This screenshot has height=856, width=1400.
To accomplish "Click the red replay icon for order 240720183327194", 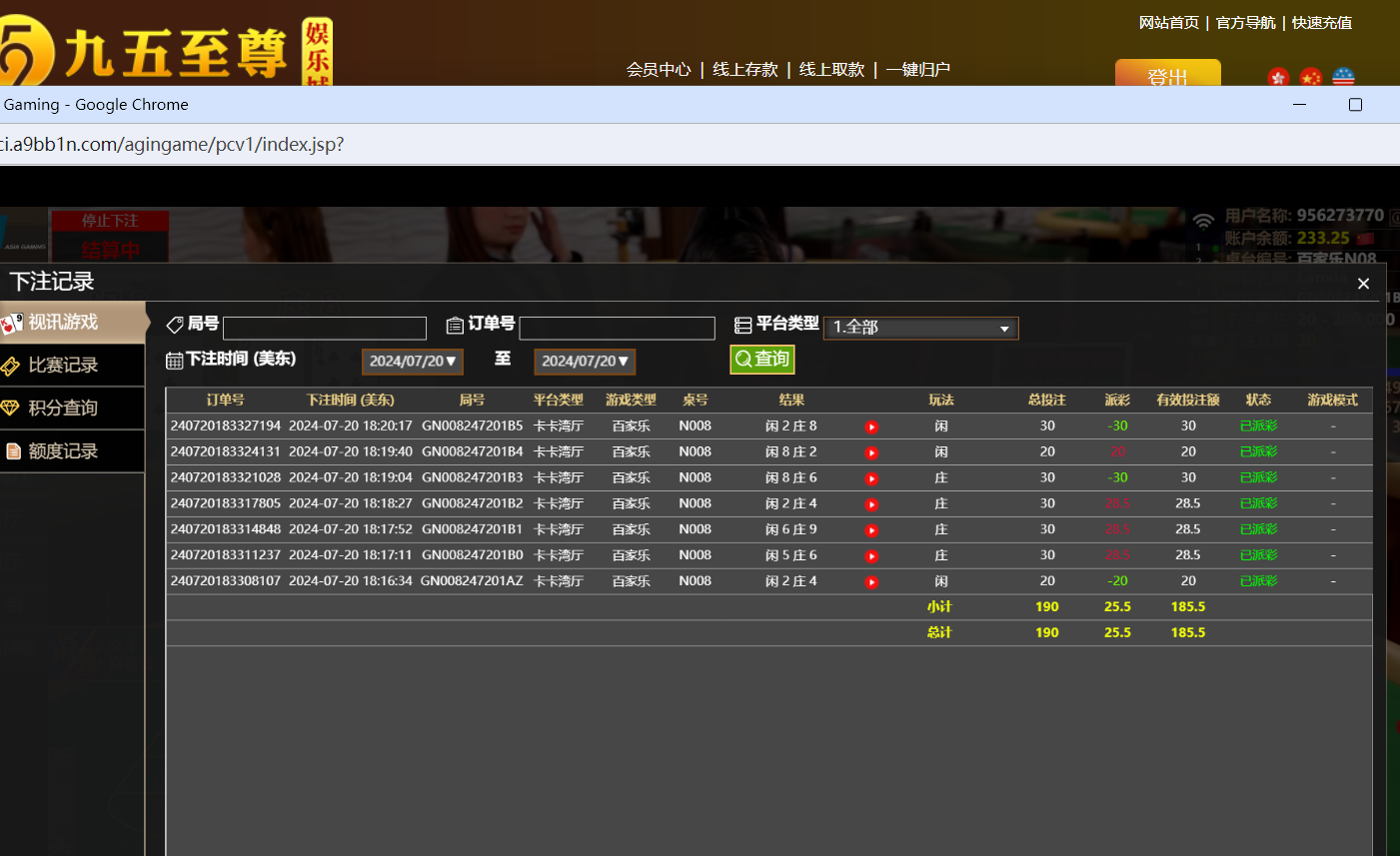I will click(871, 427).
